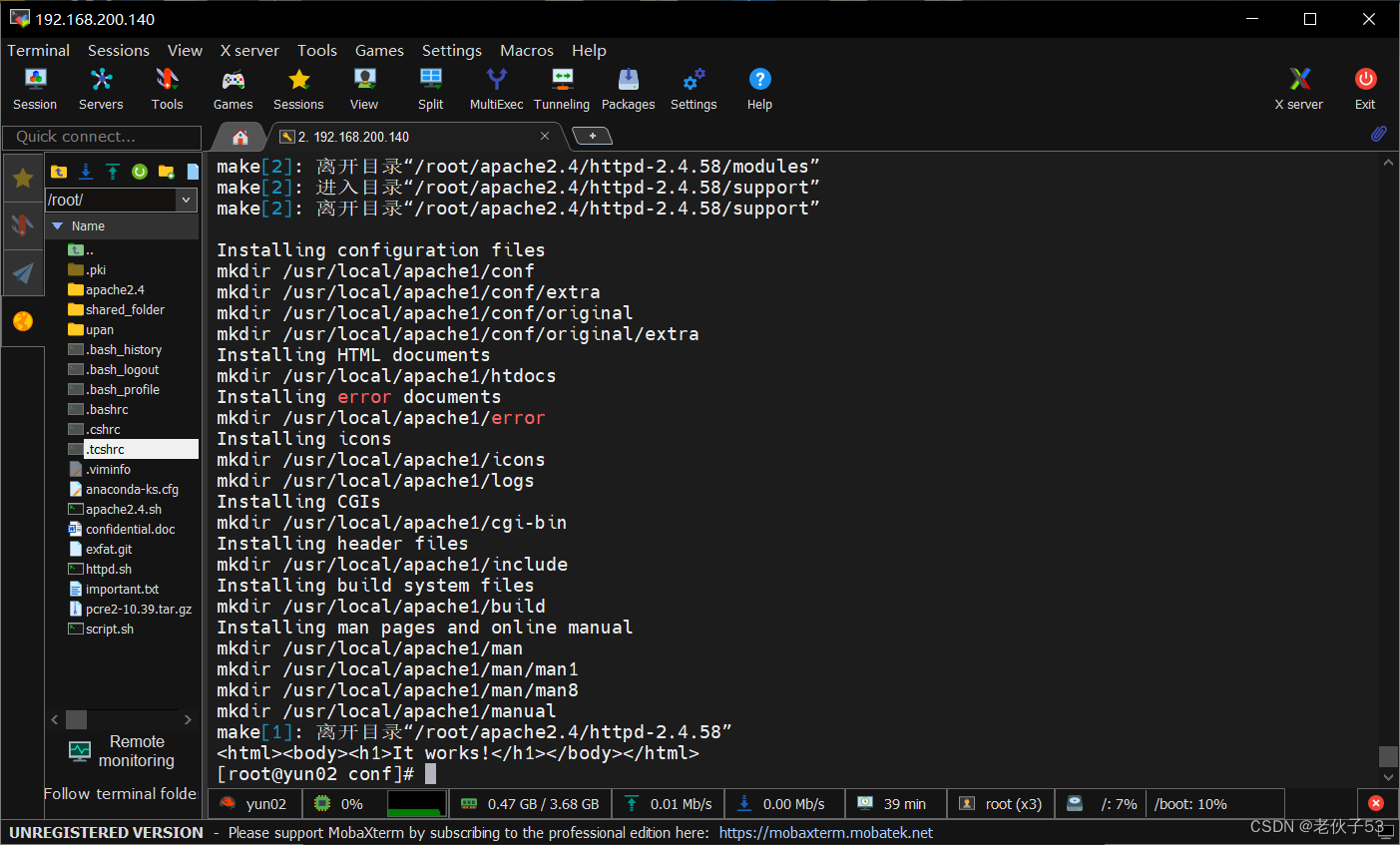Click the '..' parent directory entry
This screenshot has height=845, width=1400.
click(x=81, y=249)
